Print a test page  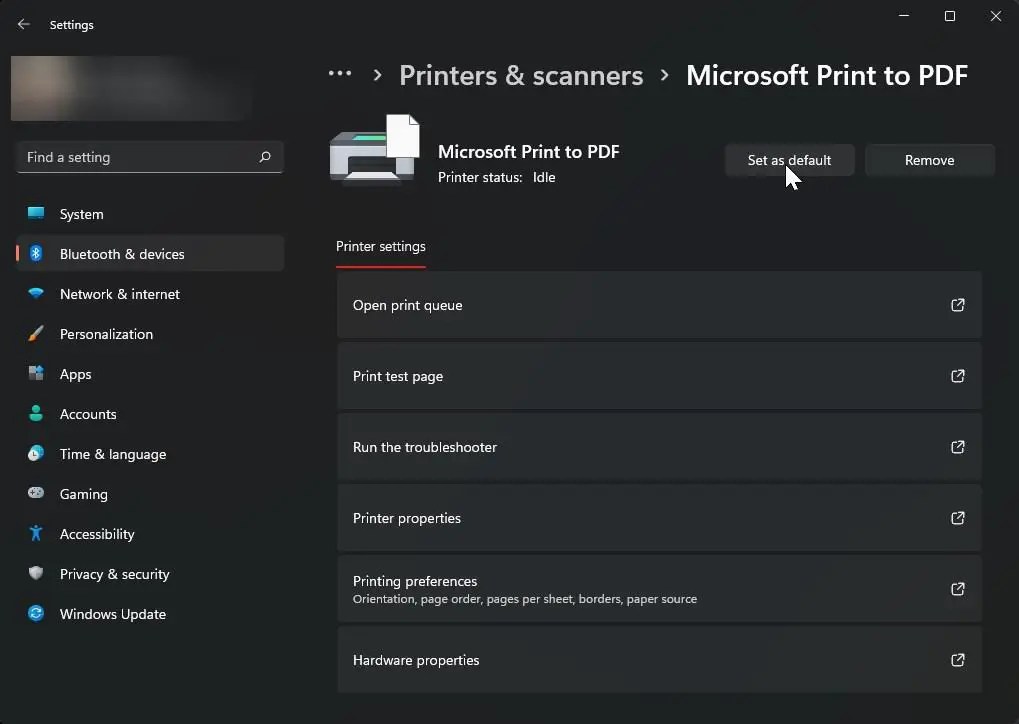(659, 376)
